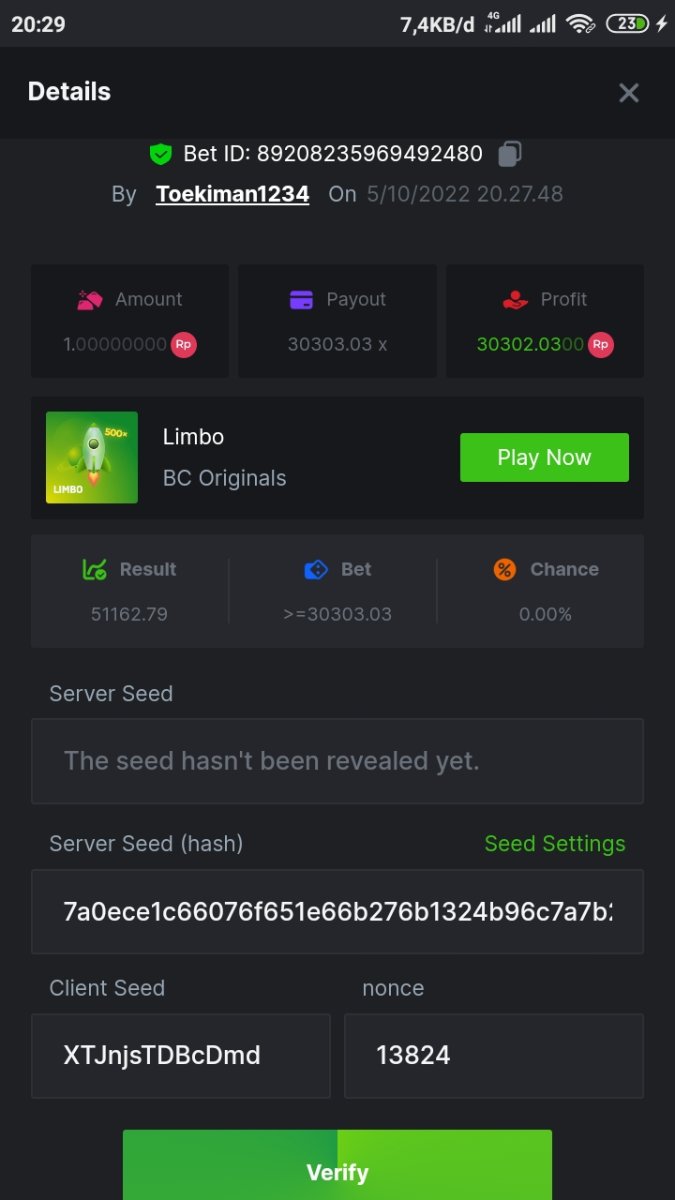Click the nonce input field
This screenshot has height=1200, width=675.
tap(493, 1055)
